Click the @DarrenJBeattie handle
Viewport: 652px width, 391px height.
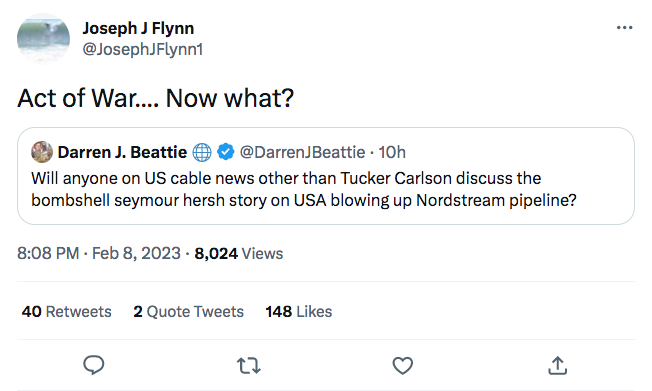tap(302, 152)
